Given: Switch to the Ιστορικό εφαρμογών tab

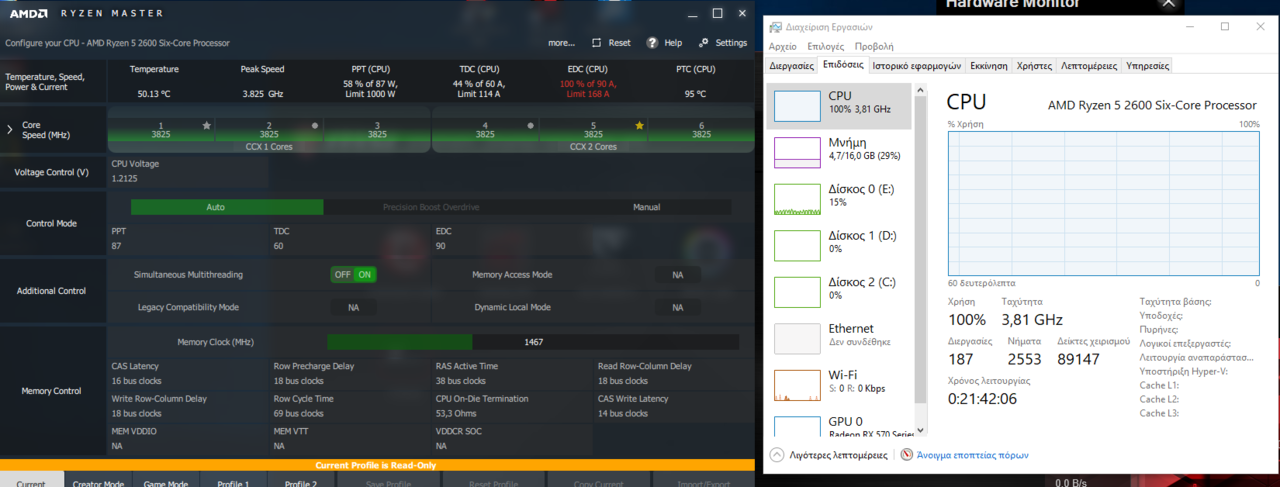Looking at the screenshot, I should [916, 65].
